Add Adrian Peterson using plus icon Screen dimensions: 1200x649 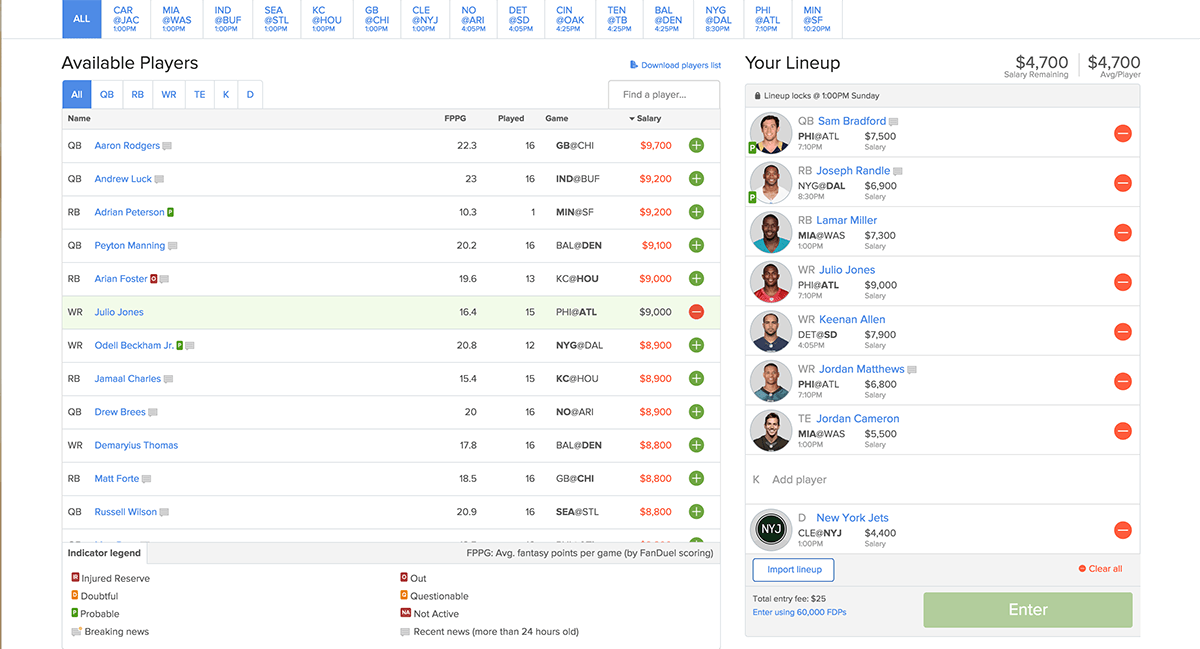(x=696, y=212)
